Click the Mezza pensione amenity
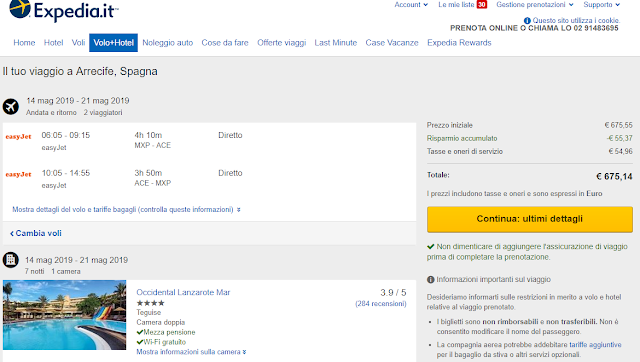Screen dimensions: 640x362 [166, 332]
